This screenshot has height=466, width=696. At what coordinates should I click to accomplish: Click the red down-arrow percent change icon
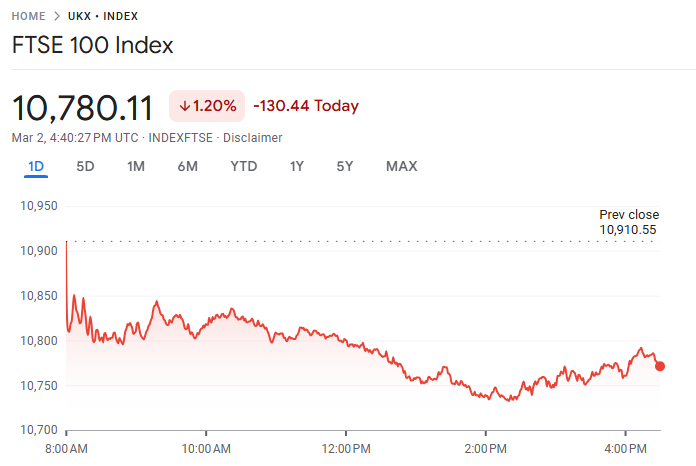185,106
